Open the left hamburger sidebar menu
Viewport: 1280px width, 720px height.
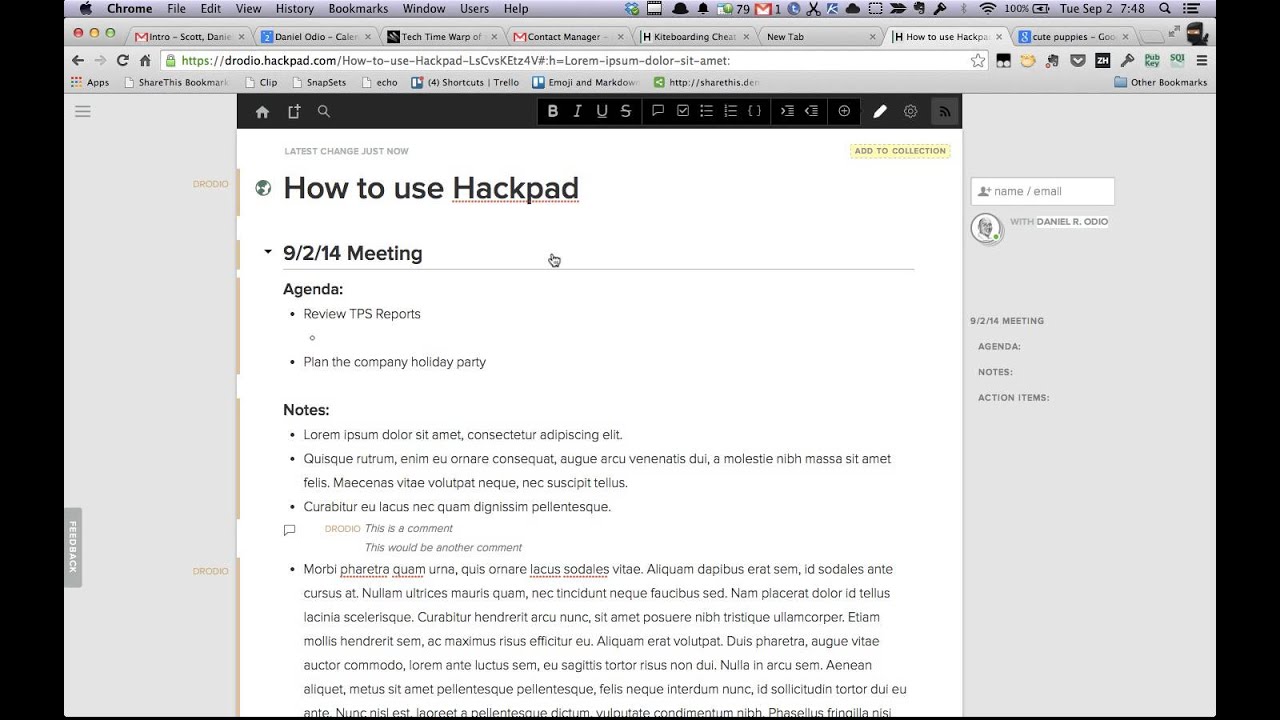83,112
